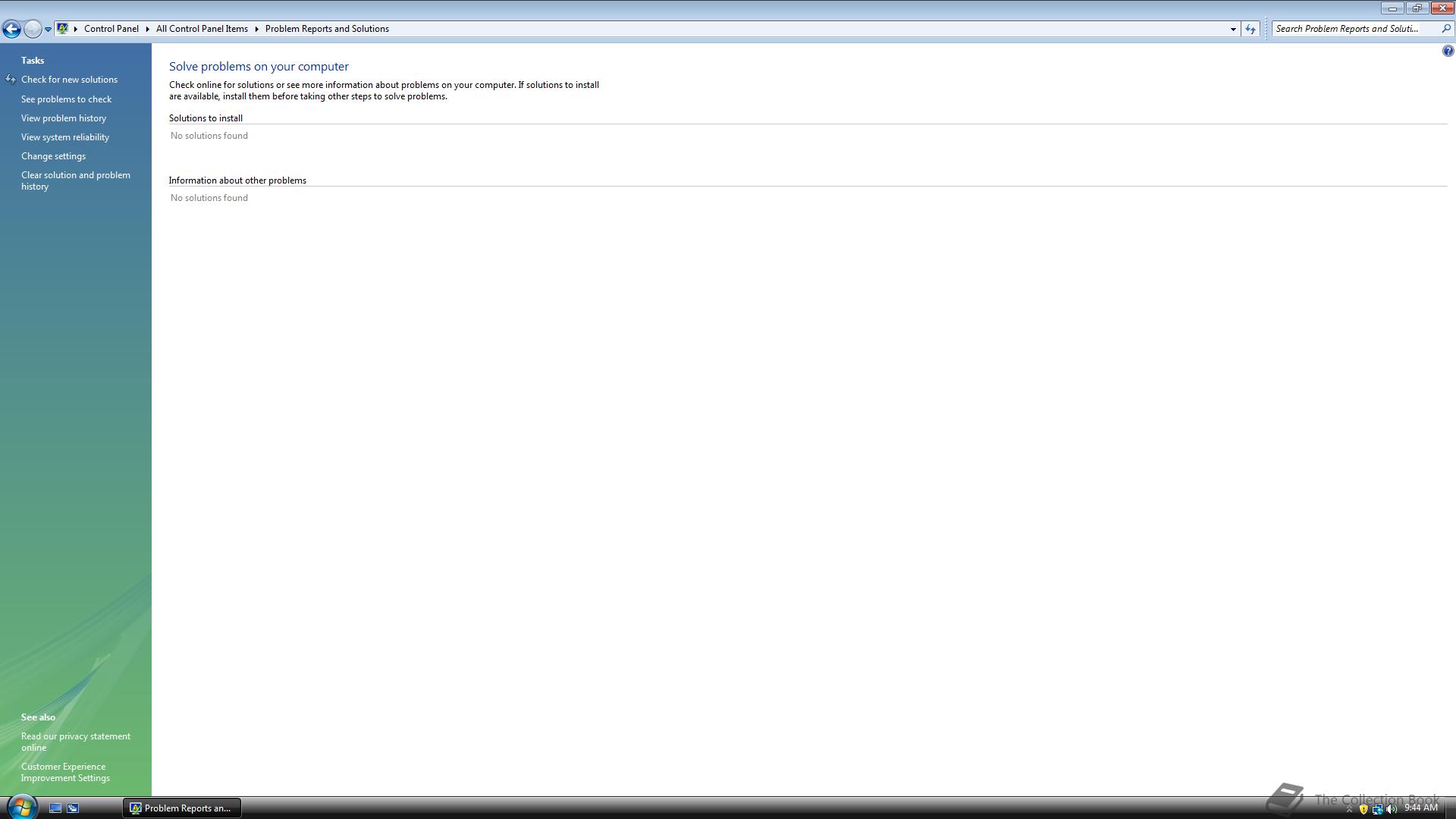Click the Information about other problems heading

tap(237, 180)
